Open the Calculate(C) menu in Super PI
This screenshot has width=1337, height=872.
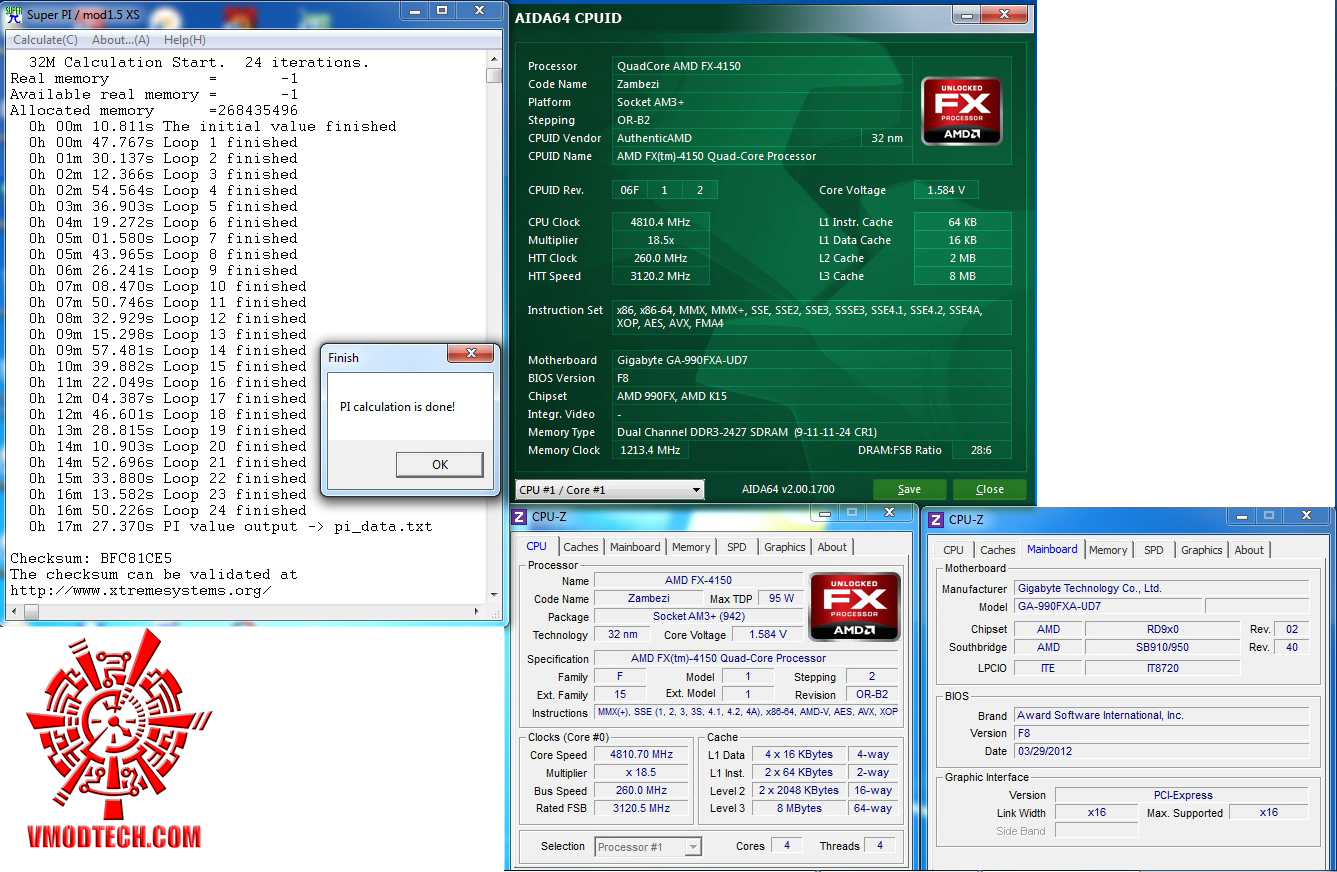[45, 40]
